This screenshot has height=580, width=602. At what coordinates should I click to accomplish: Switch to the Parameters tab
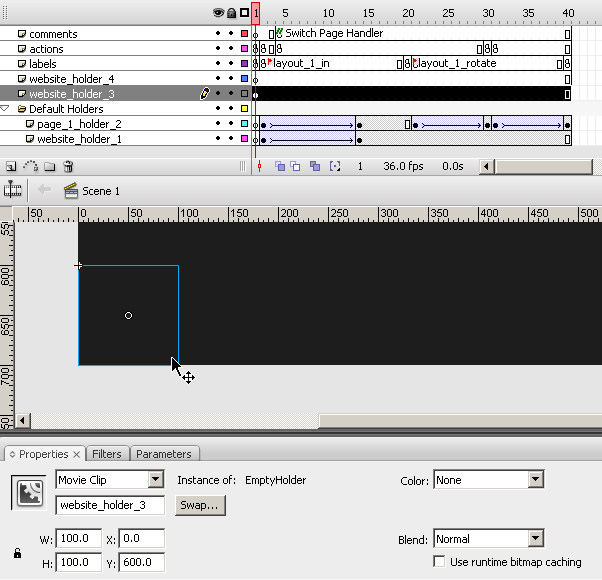pyautogui.click(x=163, y=454)
